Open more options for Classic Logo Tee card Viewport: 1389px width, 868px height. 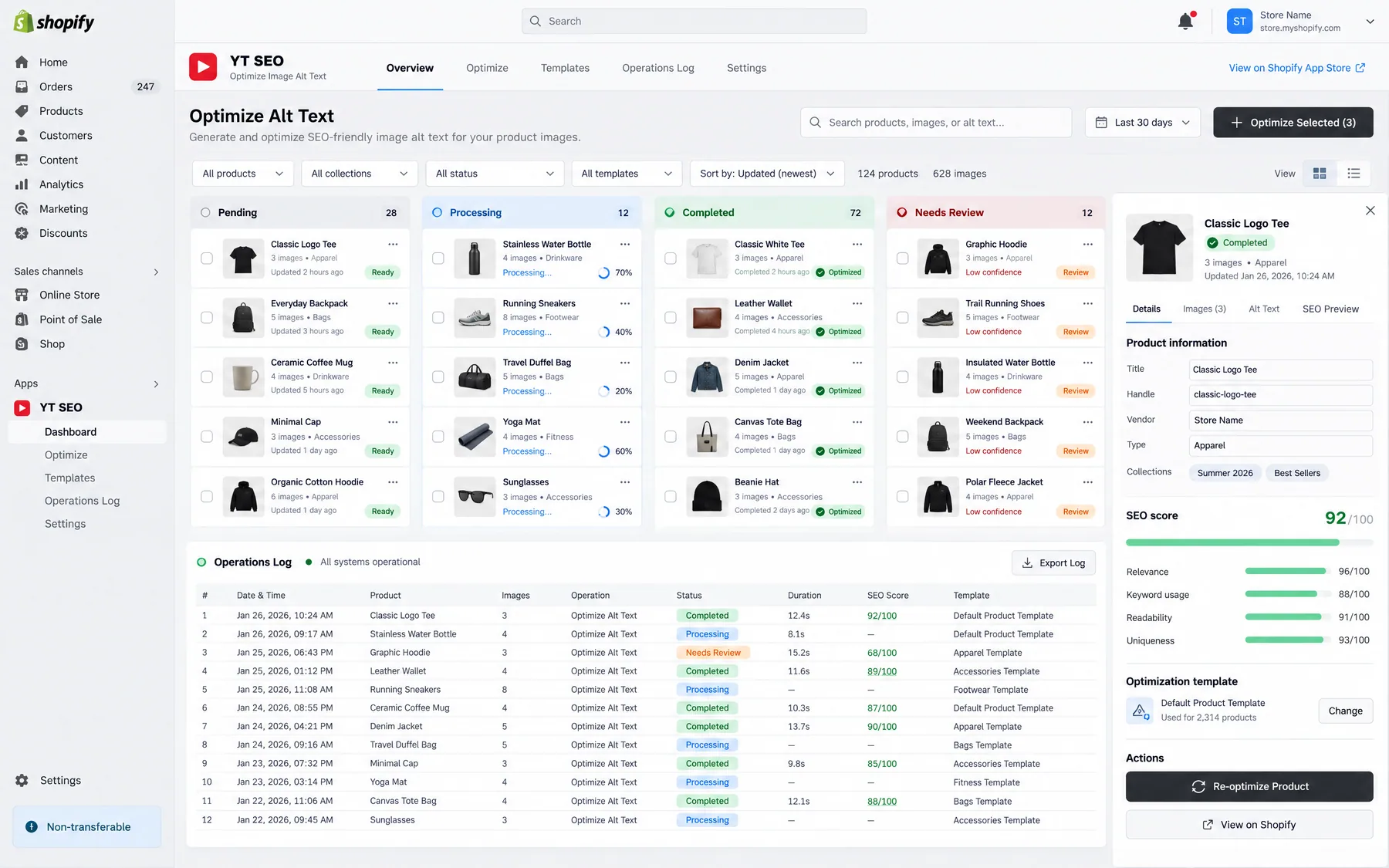click(x=393, y=245)
